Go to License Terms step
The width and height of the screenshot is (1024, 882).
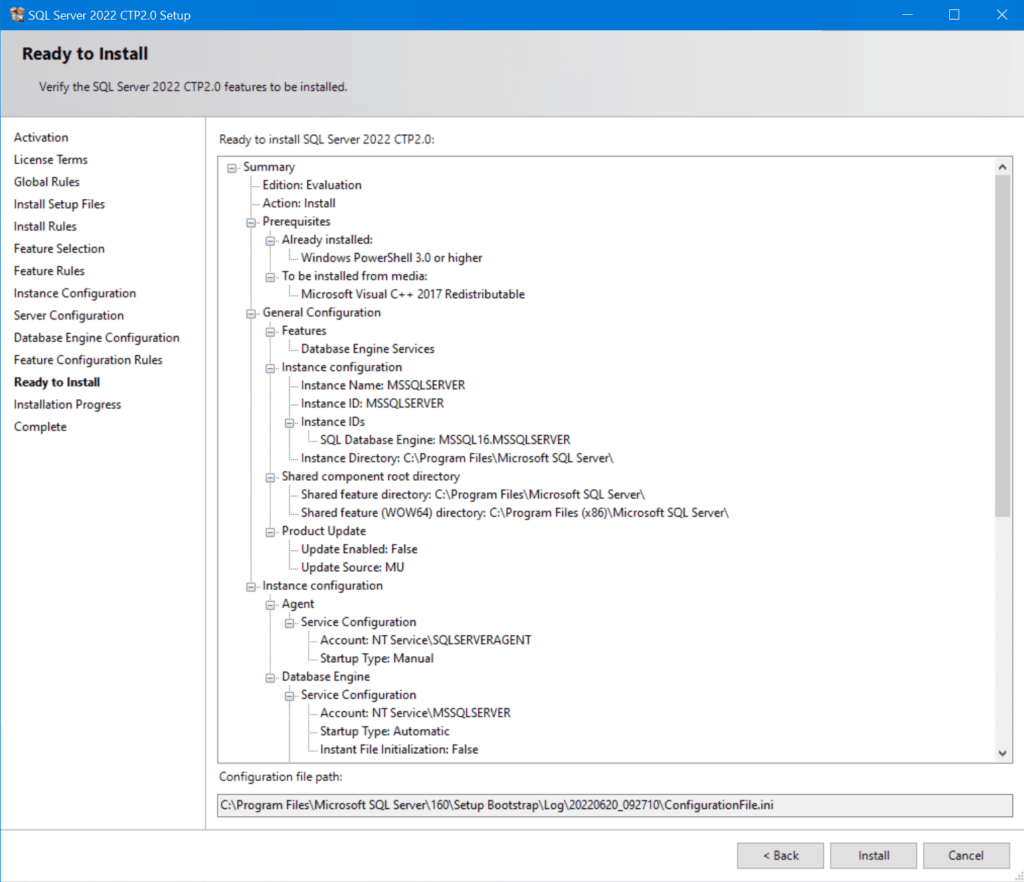click(x=50, y=159)
